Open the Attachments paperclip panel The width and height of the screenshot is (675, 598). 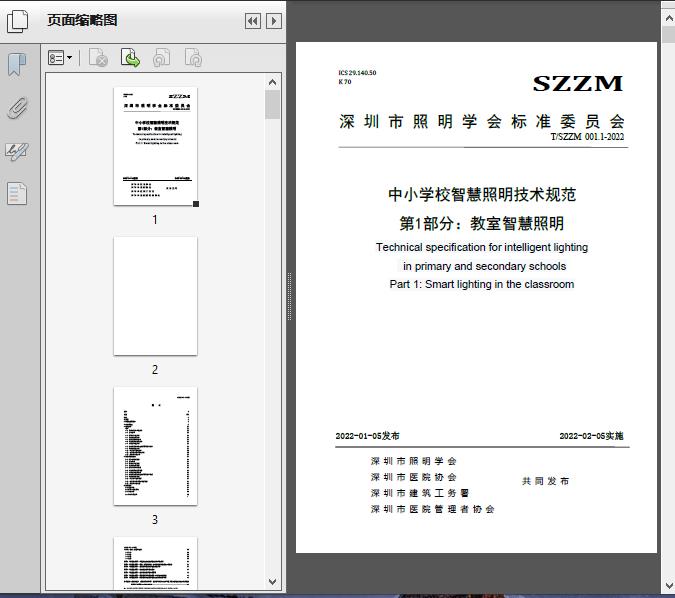click(x=17, y=108)
